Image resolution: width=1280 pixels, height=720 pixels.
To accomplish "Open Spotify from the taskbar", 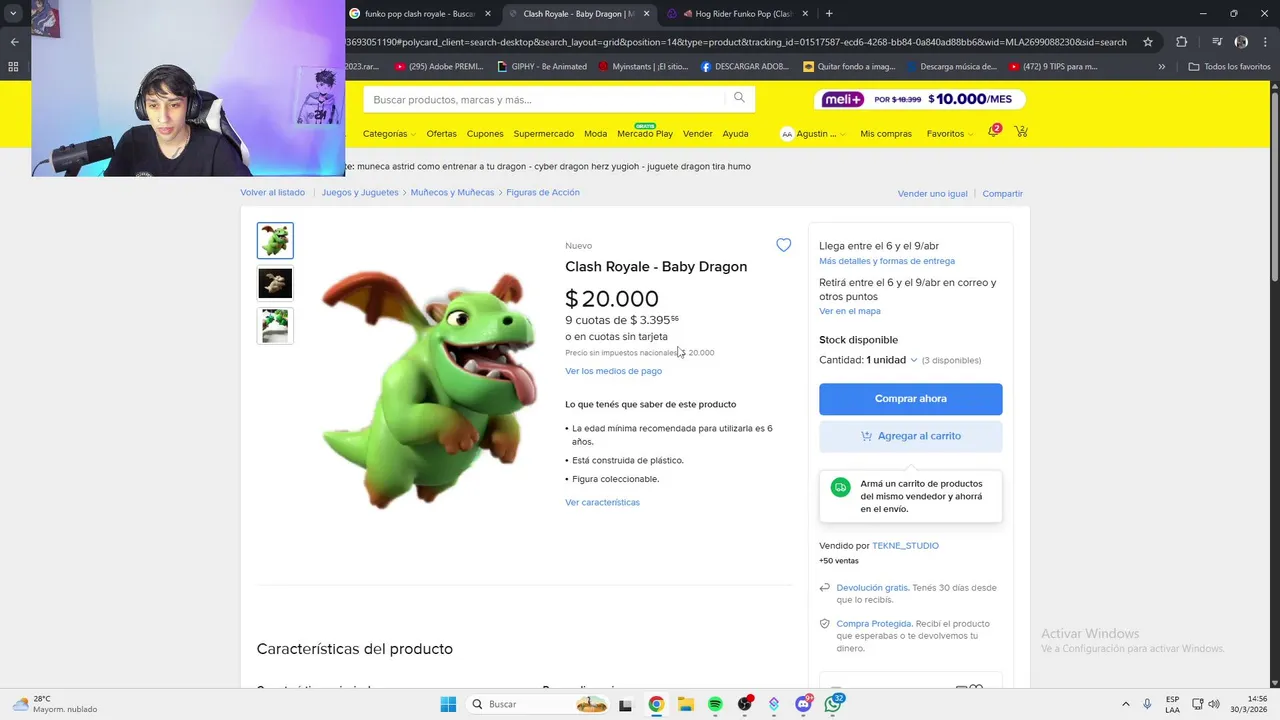I will 715,704.
